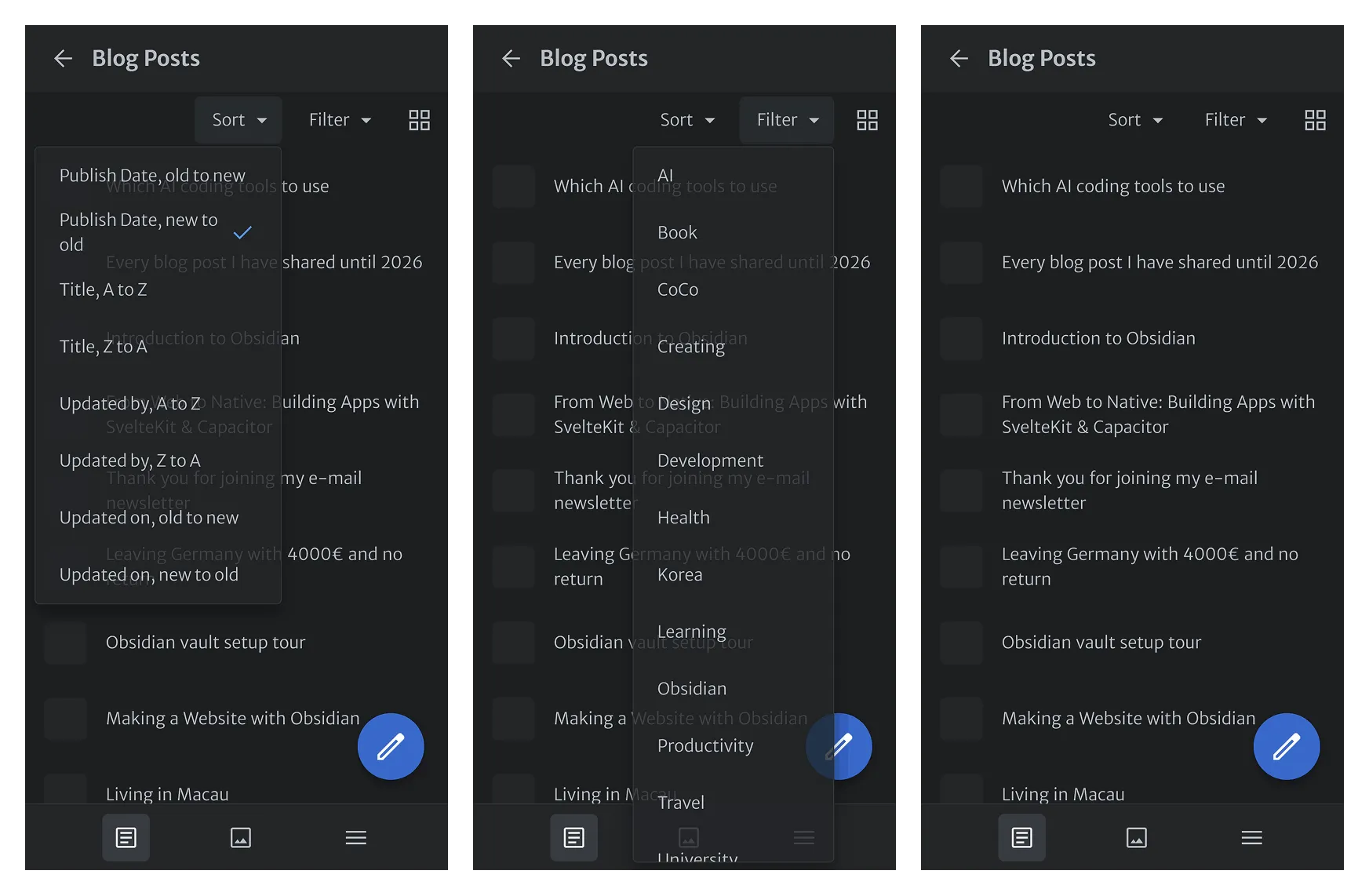Filter by 'Travel' tag
This screenshot has width=1369, height=896.
pyautogui.click(x=734, y=803)
